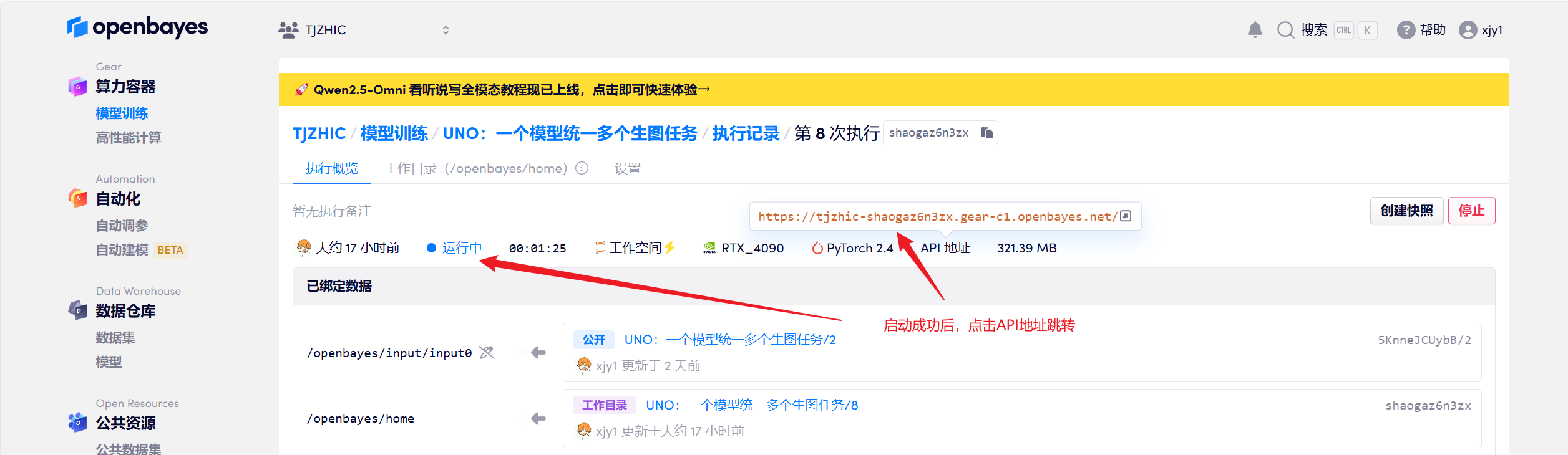1568x455 pixels.
Task: Click the 公开 tag
Action: (594, 340)
